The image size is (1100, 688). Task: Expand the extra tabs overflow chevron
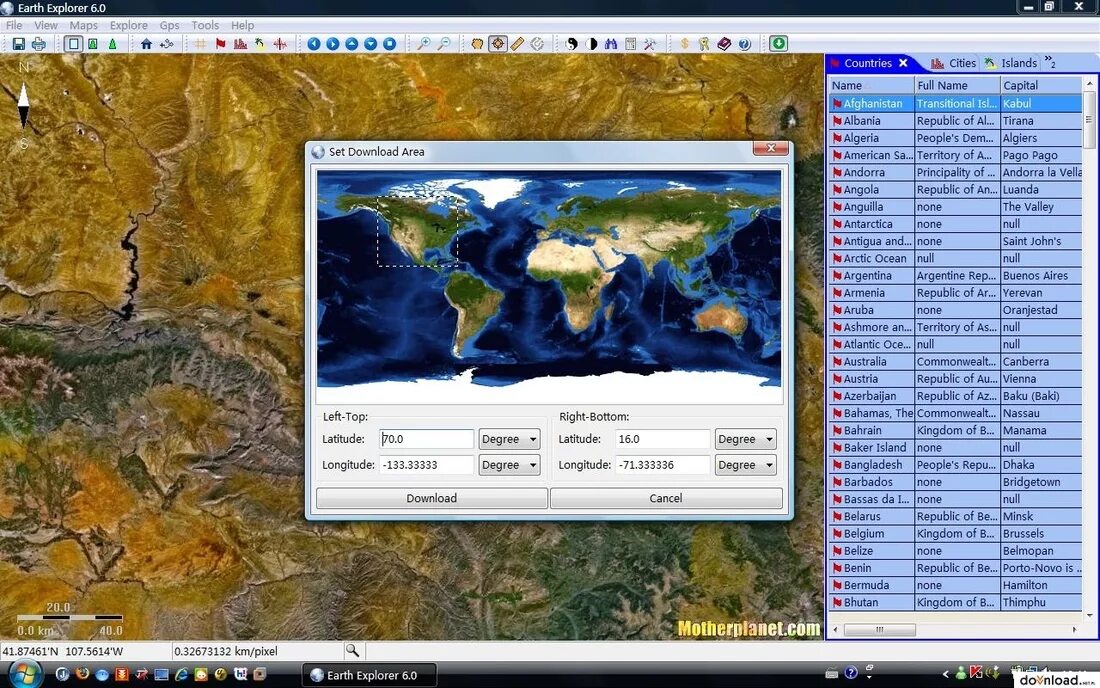[x=1050, y=62]
